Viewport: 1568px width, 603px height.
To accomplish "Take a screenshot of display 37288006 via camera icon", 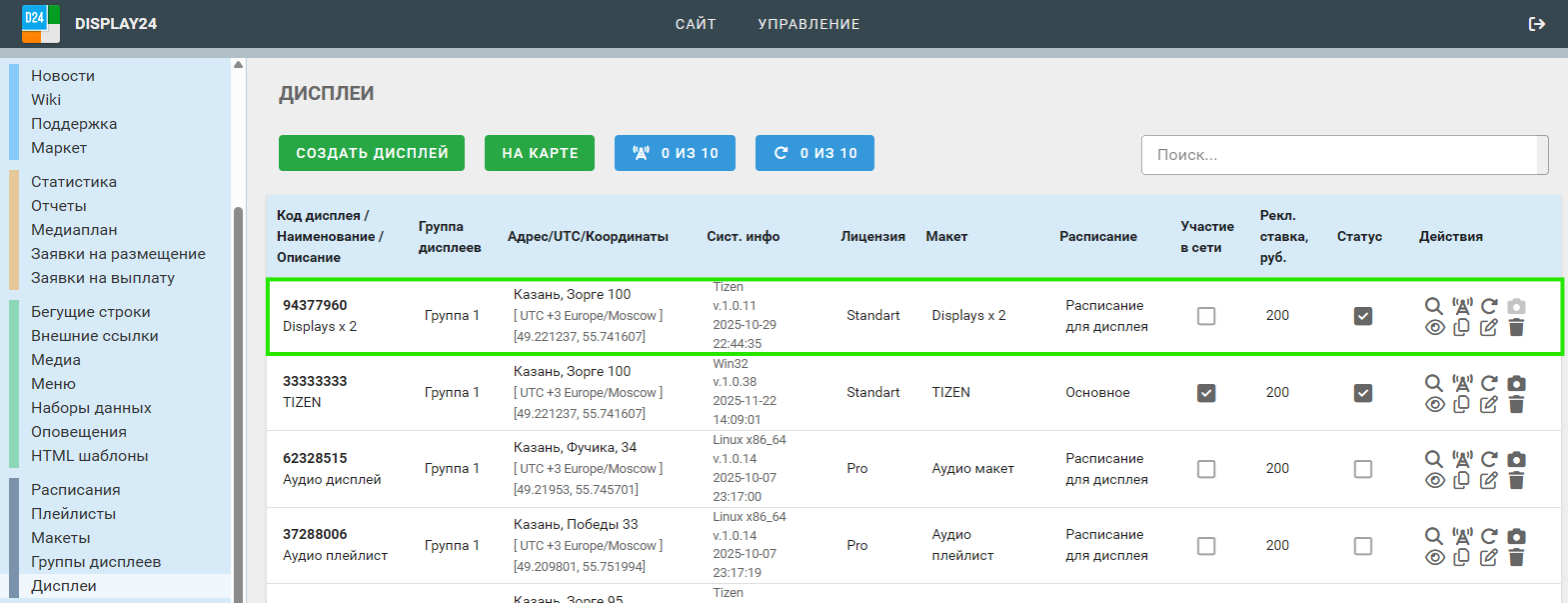I will 1516,536.
